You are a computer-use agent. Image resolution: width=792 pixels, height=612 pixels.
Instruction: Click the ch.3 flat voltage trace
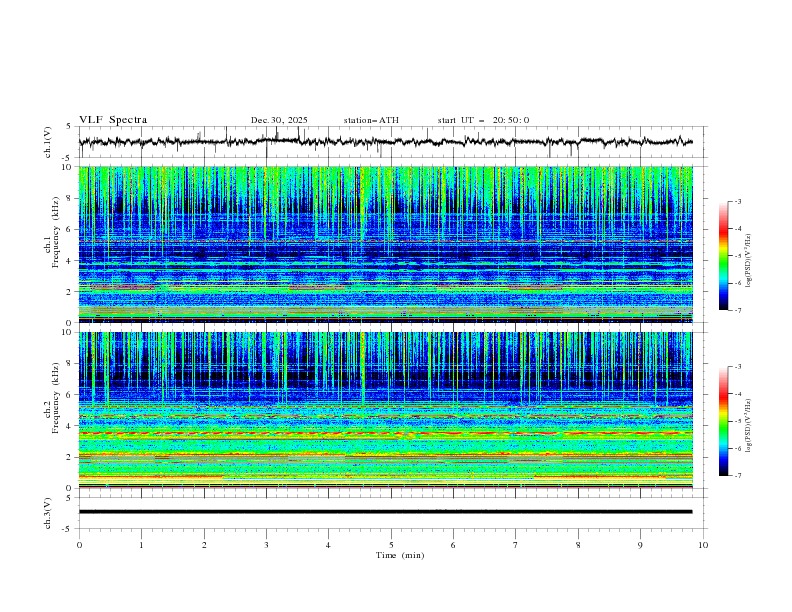click(x=386, y=512)
